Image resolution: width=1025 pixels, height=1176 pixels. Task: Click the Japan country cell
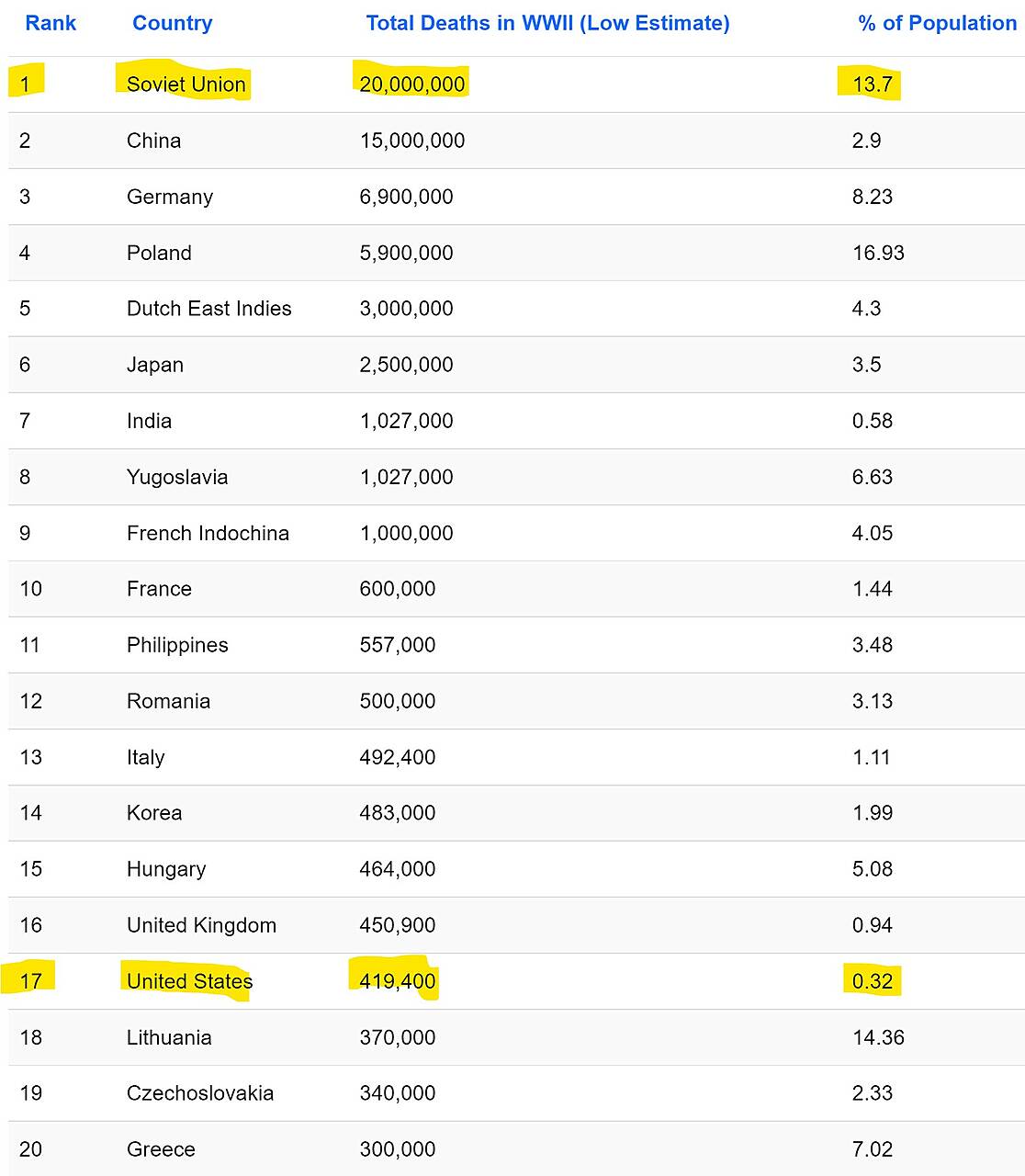tap(155, 365)
